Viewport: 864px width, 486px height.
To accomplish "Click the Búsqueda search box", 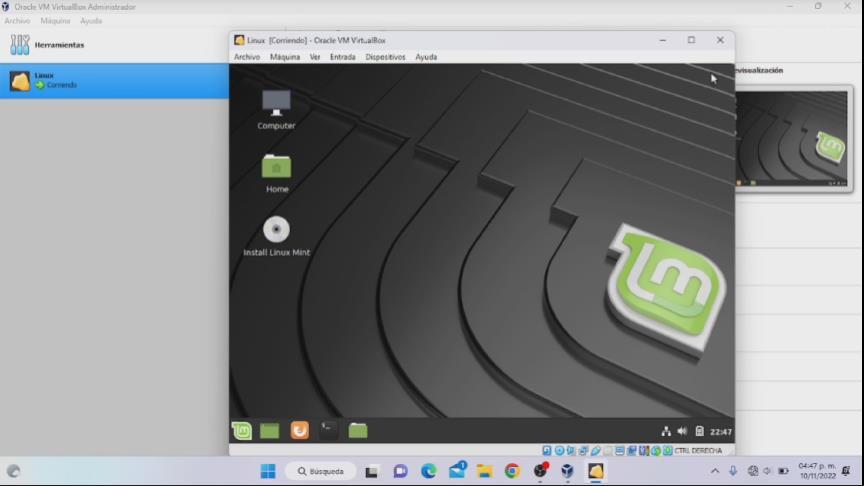I will point(321,471).
